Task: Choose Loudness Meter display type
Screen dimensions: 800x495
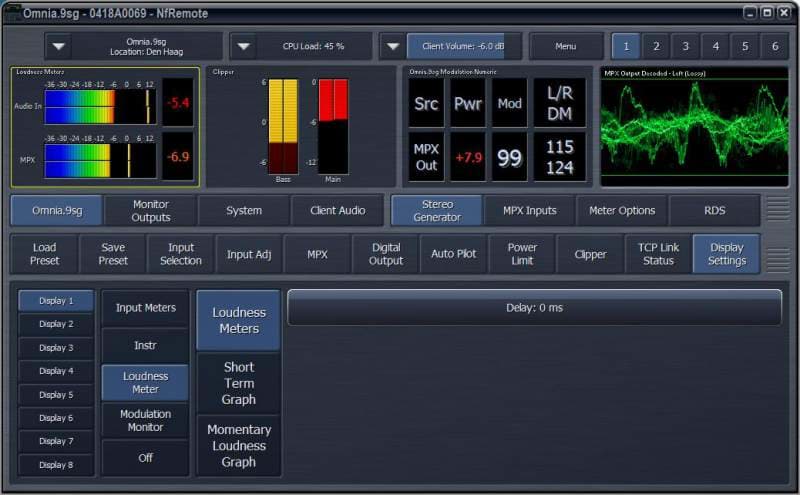Action: (x=145, y=383)
